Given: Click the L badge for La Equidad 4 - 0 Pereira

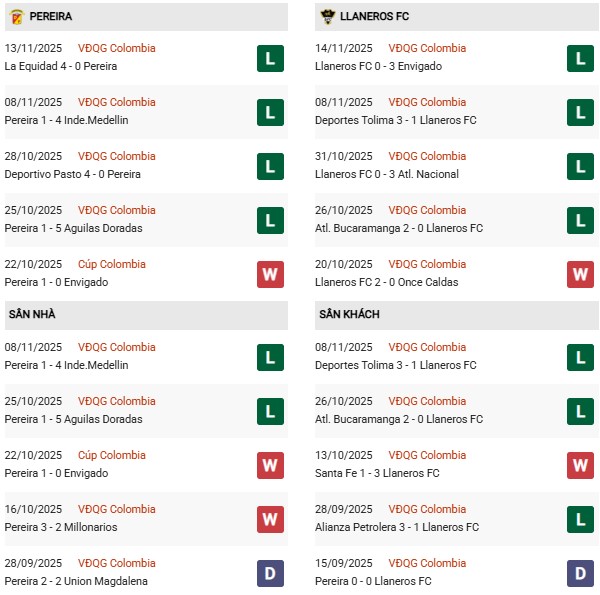Looking at the screenshot, I should point(270,58).
